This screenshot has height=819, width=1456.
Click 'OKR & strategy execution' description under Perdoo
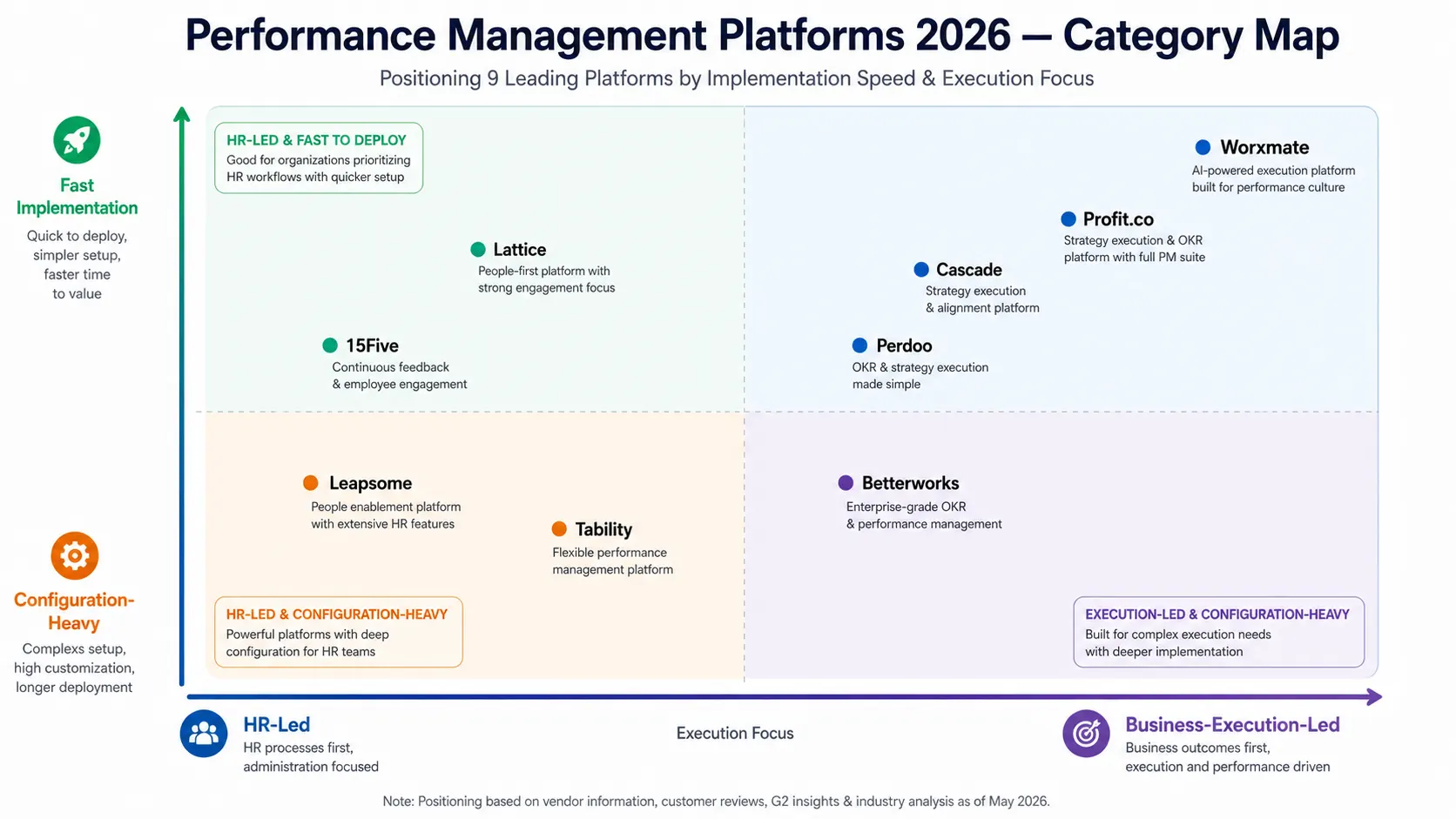[x=920, y=367]
